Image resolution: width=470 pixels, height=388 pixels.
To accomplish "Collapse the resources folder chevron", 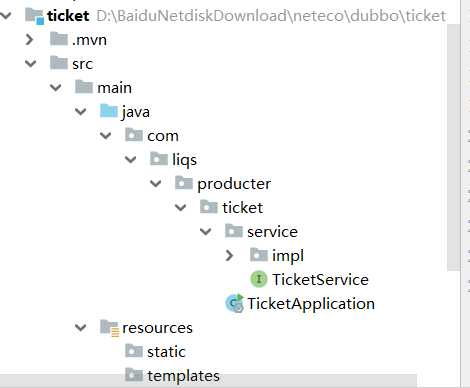I will click(x=81, y=327).
